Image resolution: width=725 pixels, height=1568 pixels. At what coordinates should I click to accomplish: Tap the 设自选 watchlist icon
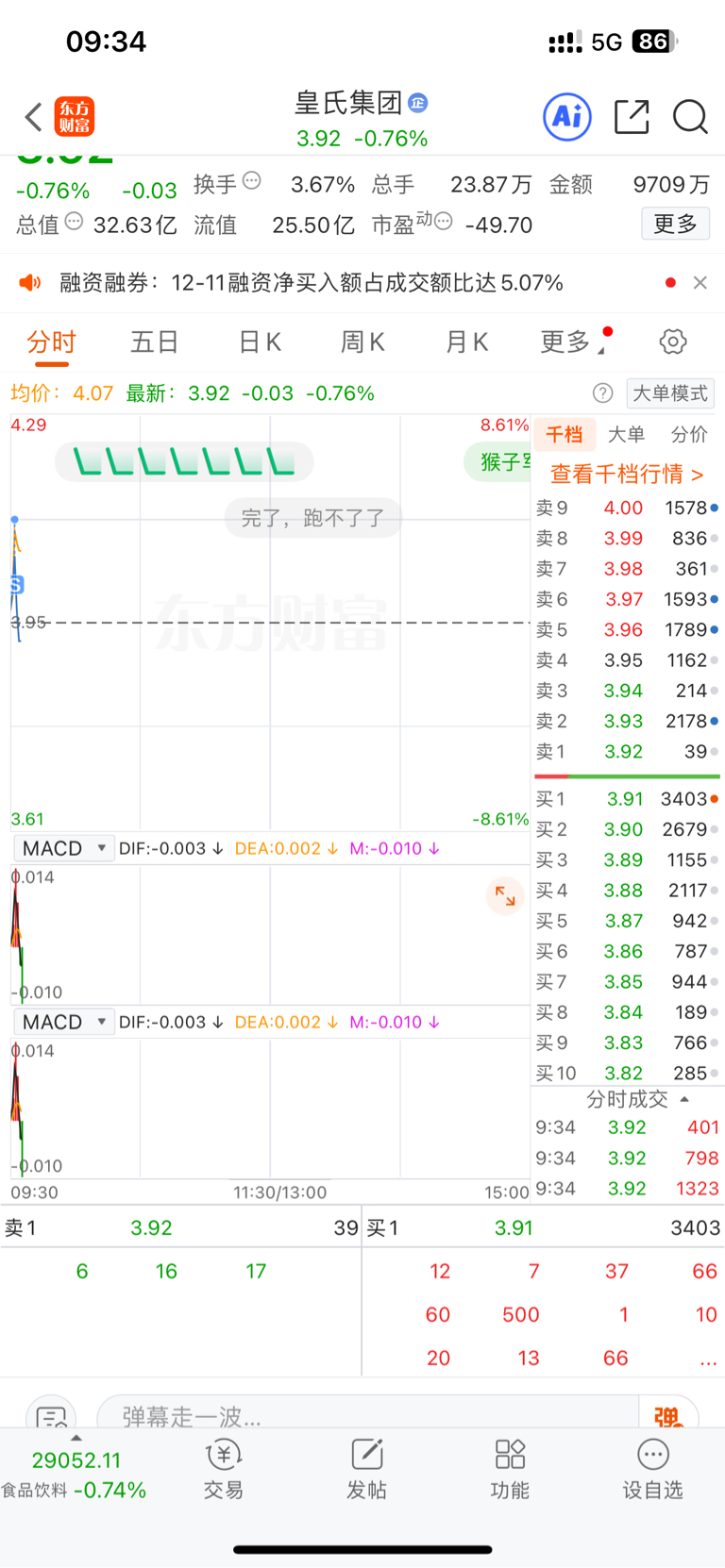[652, 1469]
